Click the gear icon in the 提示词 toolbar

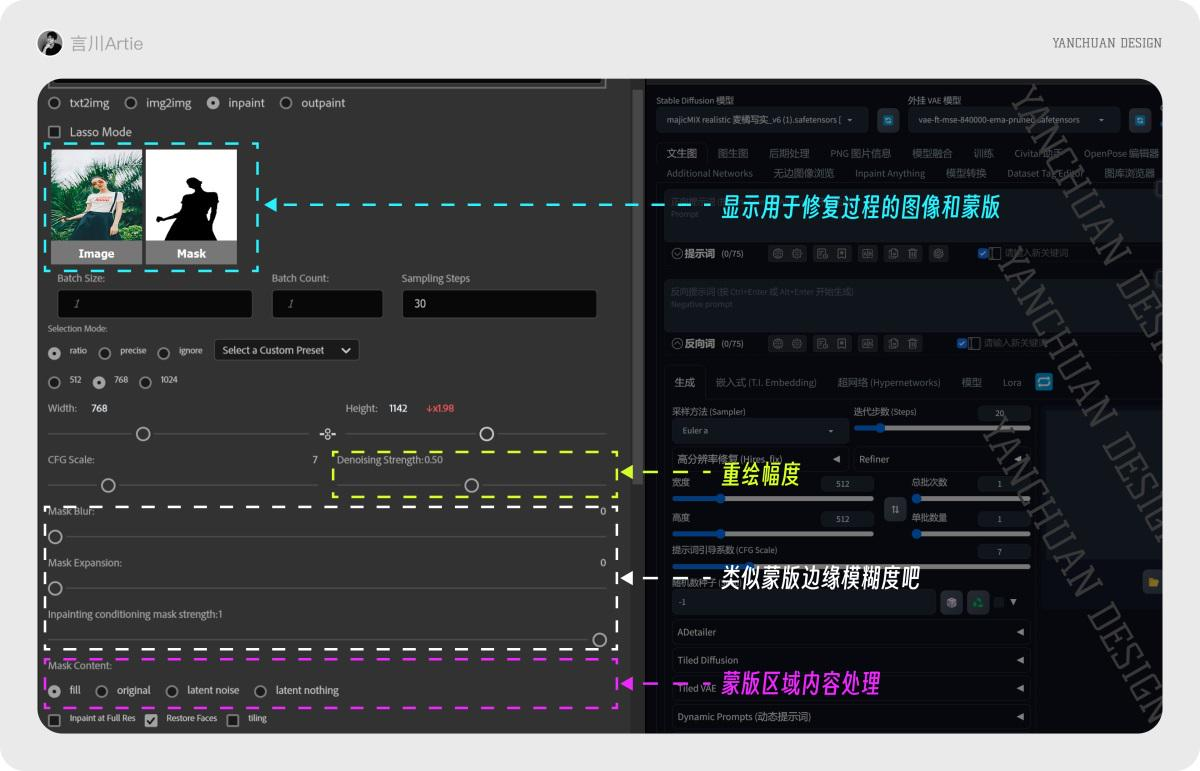coord(938,253)
